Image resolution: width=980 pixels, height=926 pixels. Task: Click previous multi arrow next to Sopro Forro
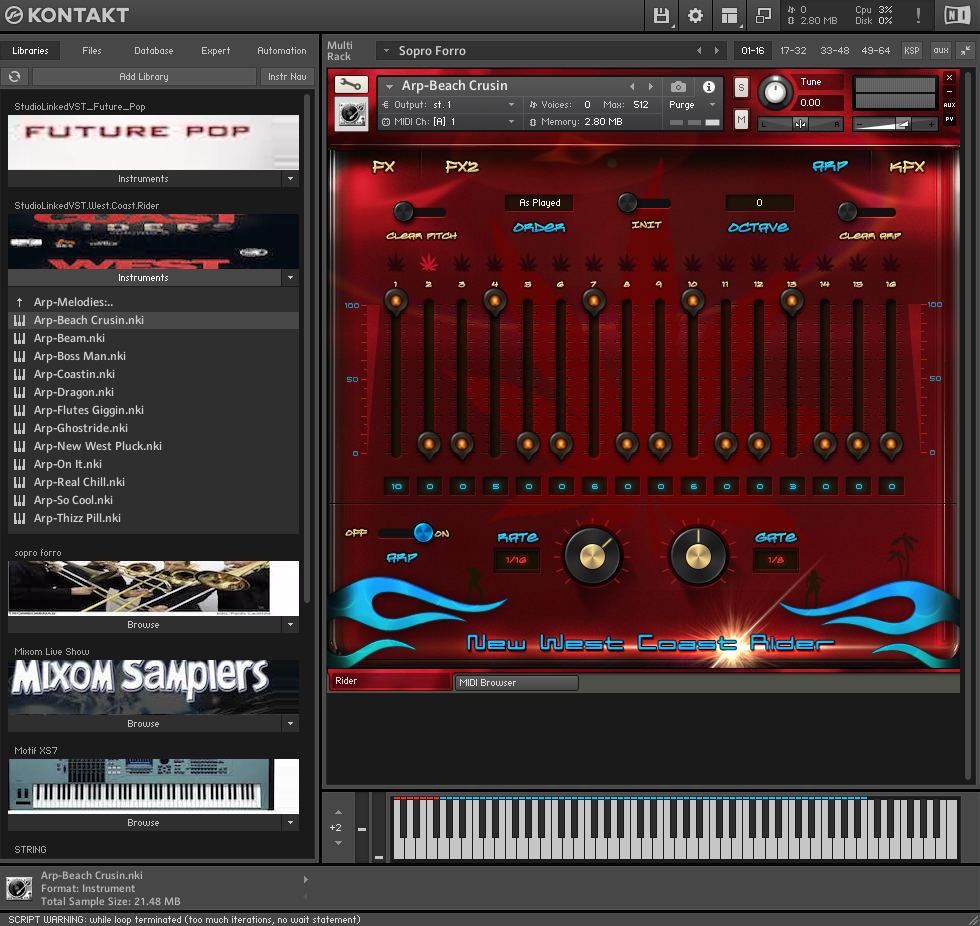point(699,51)
